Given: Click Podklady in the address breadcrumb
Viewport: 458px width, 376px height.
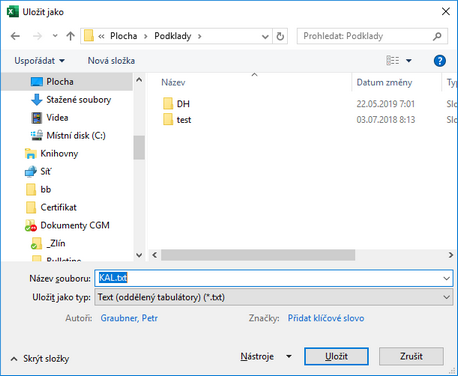Looking at the screenshot, I should pos(173,36).
